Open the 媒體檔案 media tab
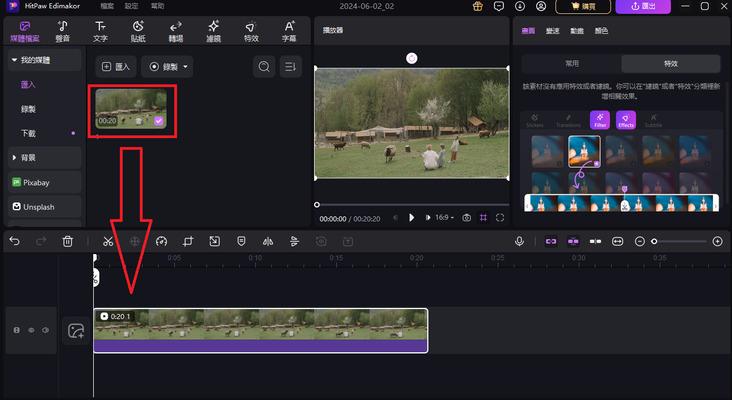 point(25,31)
